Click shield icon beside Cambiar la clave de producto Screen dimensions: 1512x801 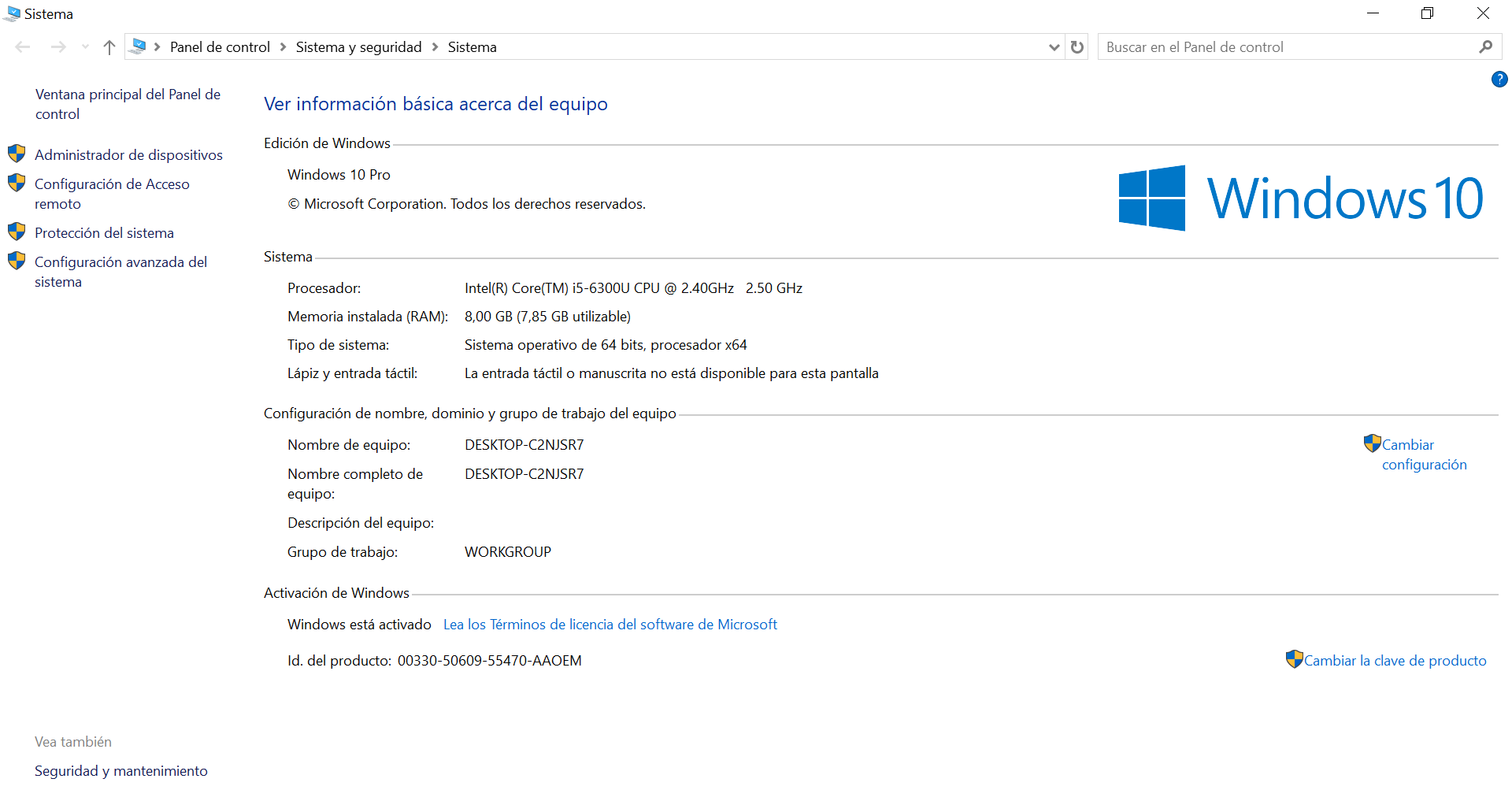tap(1295, 659)
